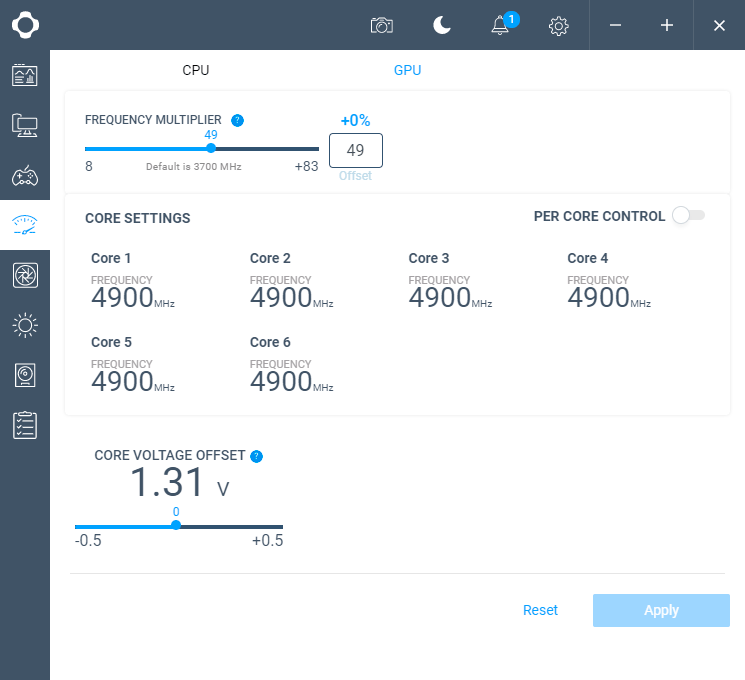745x680 pixels.
Task: Open the Power supply sidebar icon
Action: pyautogui.click(x=24, y=375)
